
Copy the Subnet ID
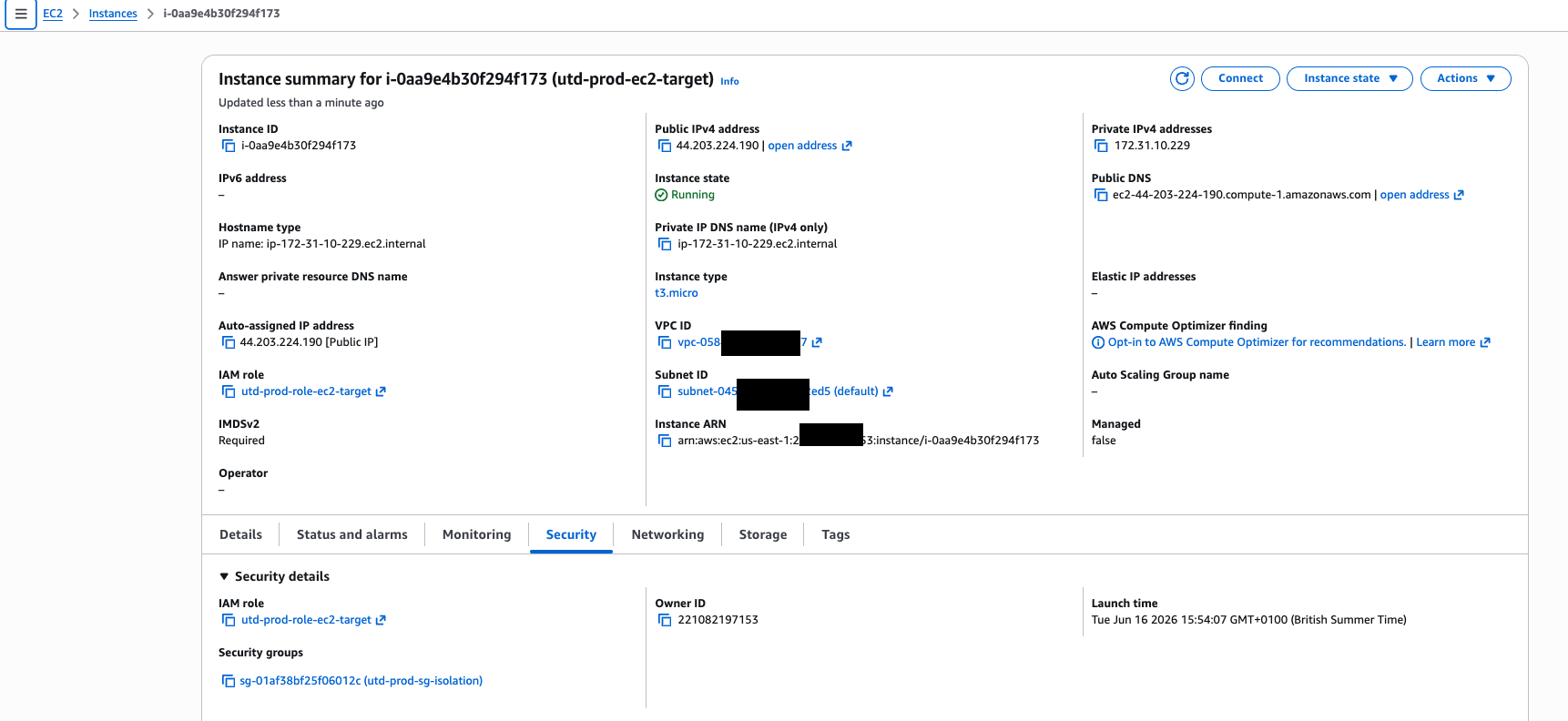665,391
